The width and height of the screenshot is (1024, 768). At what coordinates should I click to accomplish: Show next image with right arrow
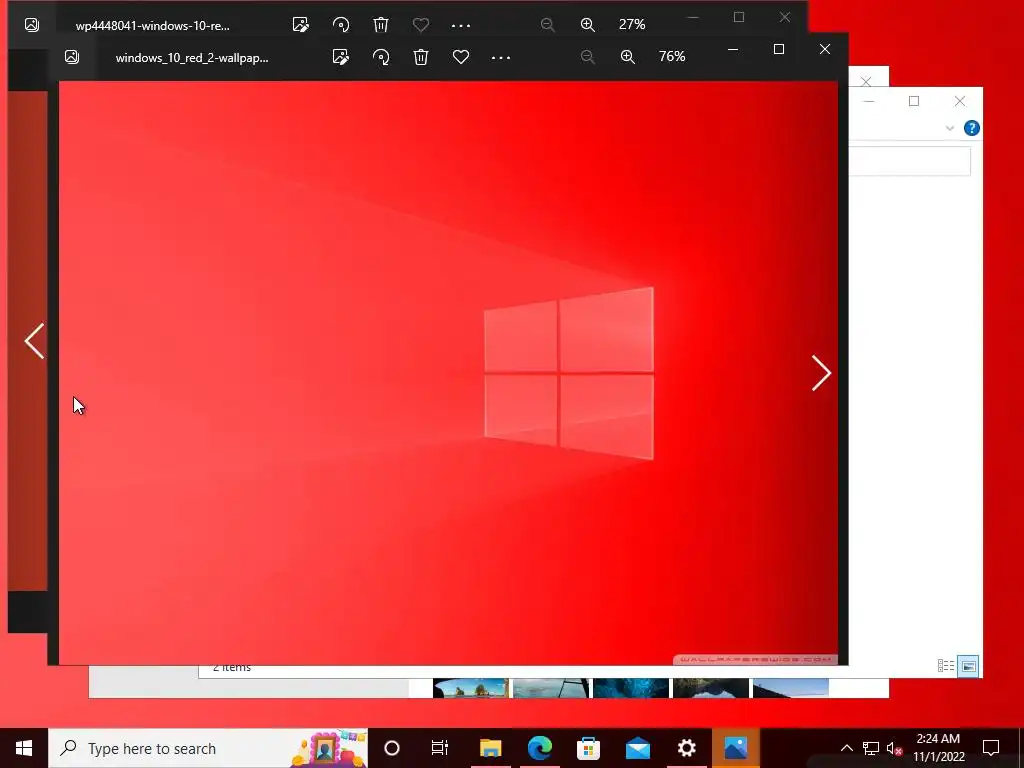(x=821, y=373)
